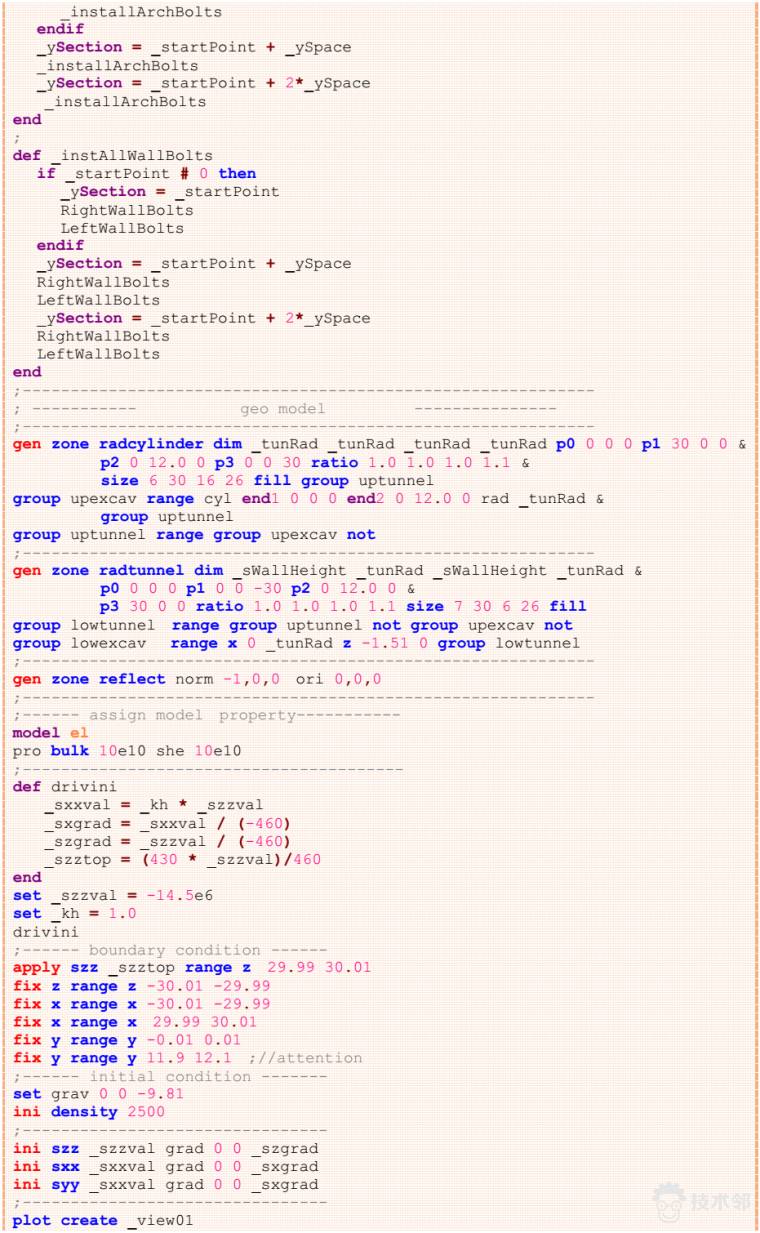Click the "_szgrad = _szzval / (-460)" line
The height and width of the screenshot is (1233, 760).
point(167,841)
